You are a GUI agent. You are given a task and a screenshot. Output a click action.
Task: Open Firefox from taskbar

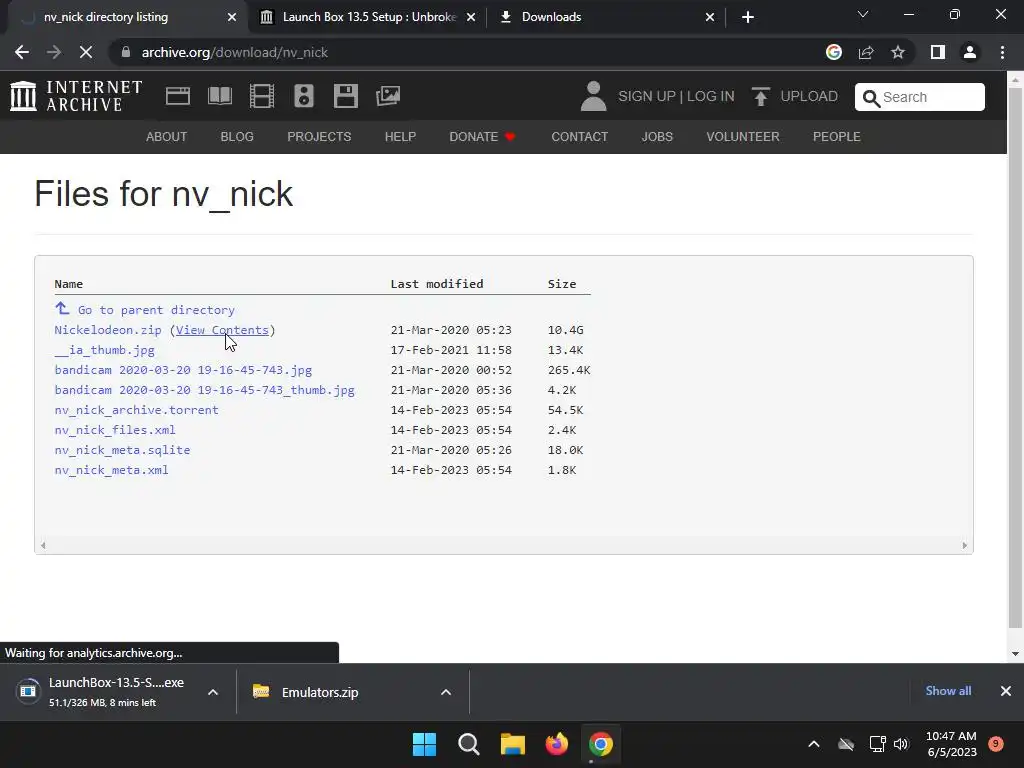tap(556, 744)
